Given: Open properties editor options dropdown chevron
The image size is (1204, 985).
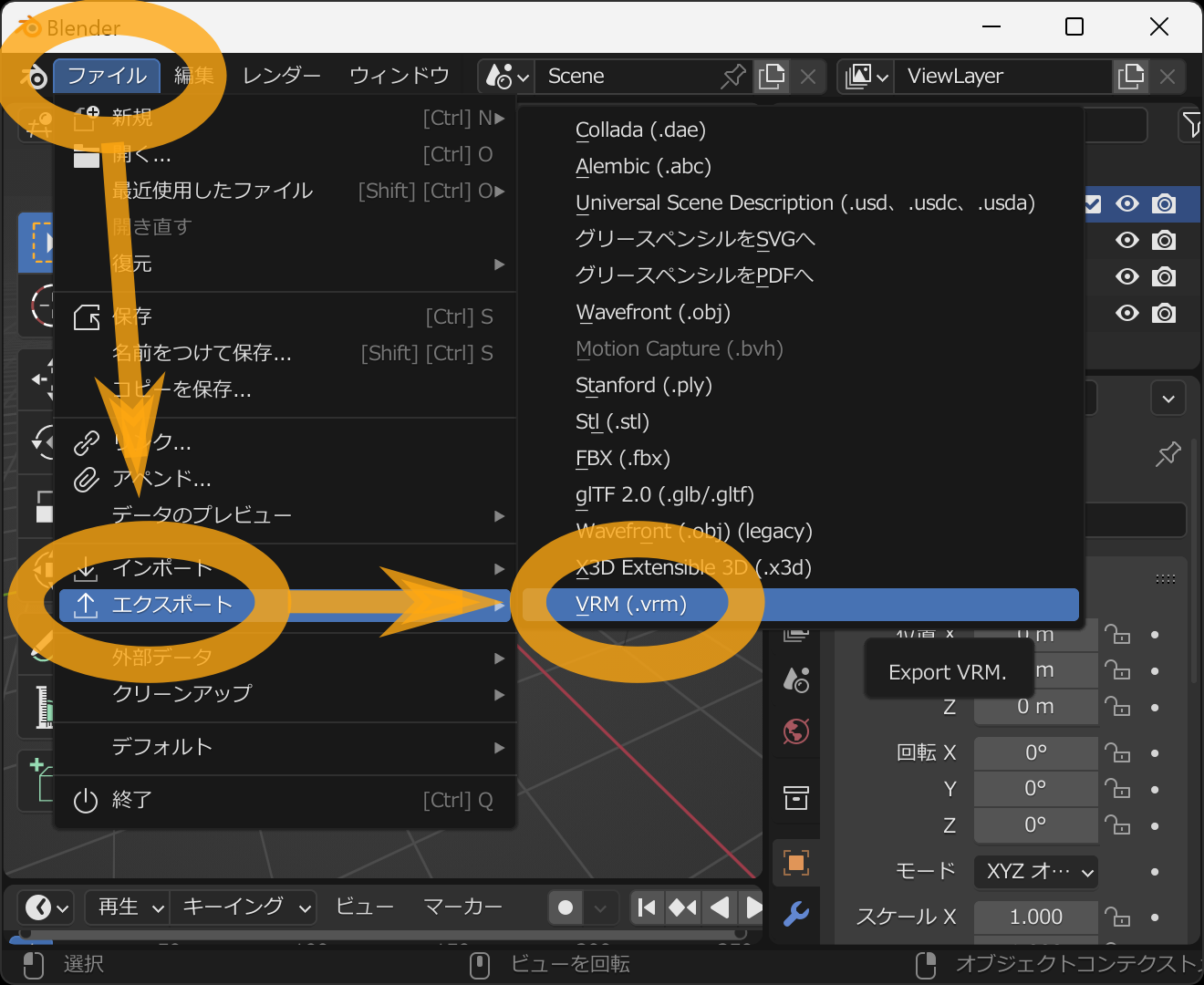Looking at the screenshot, I should coord(1168,399).
